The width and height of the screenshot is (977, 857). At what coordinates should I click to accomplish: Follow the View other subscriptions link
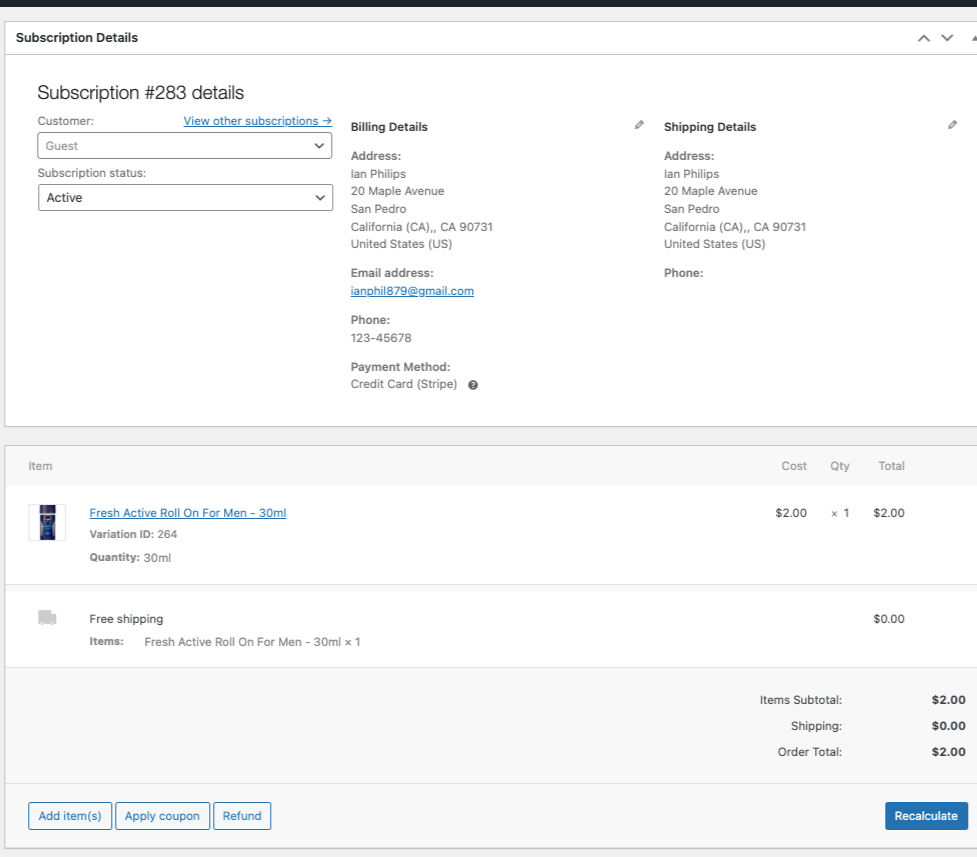(257, 121)
